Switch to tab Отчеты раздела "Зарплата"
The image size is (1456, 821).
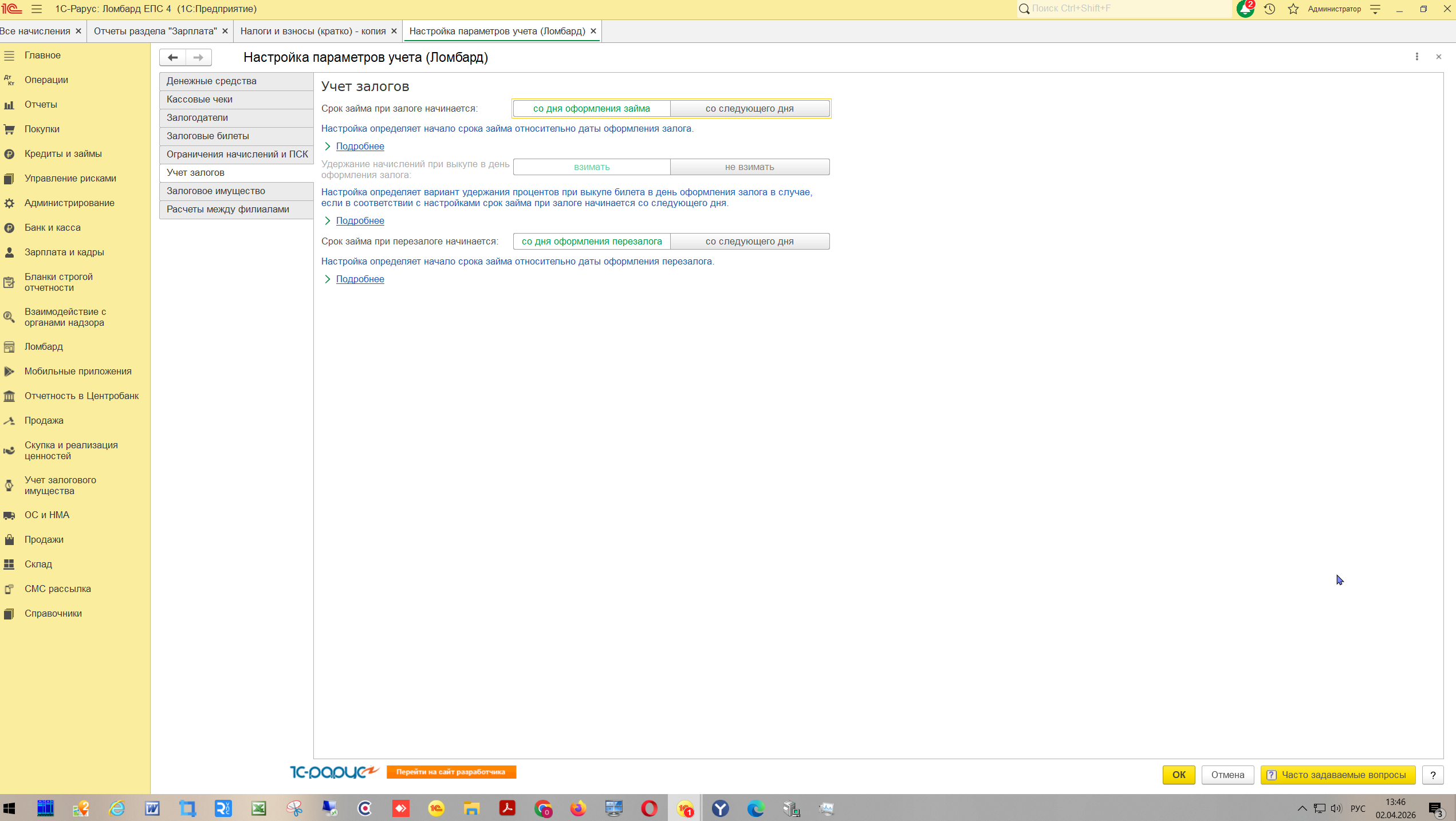pyautogui.click(x=155, y=31)
